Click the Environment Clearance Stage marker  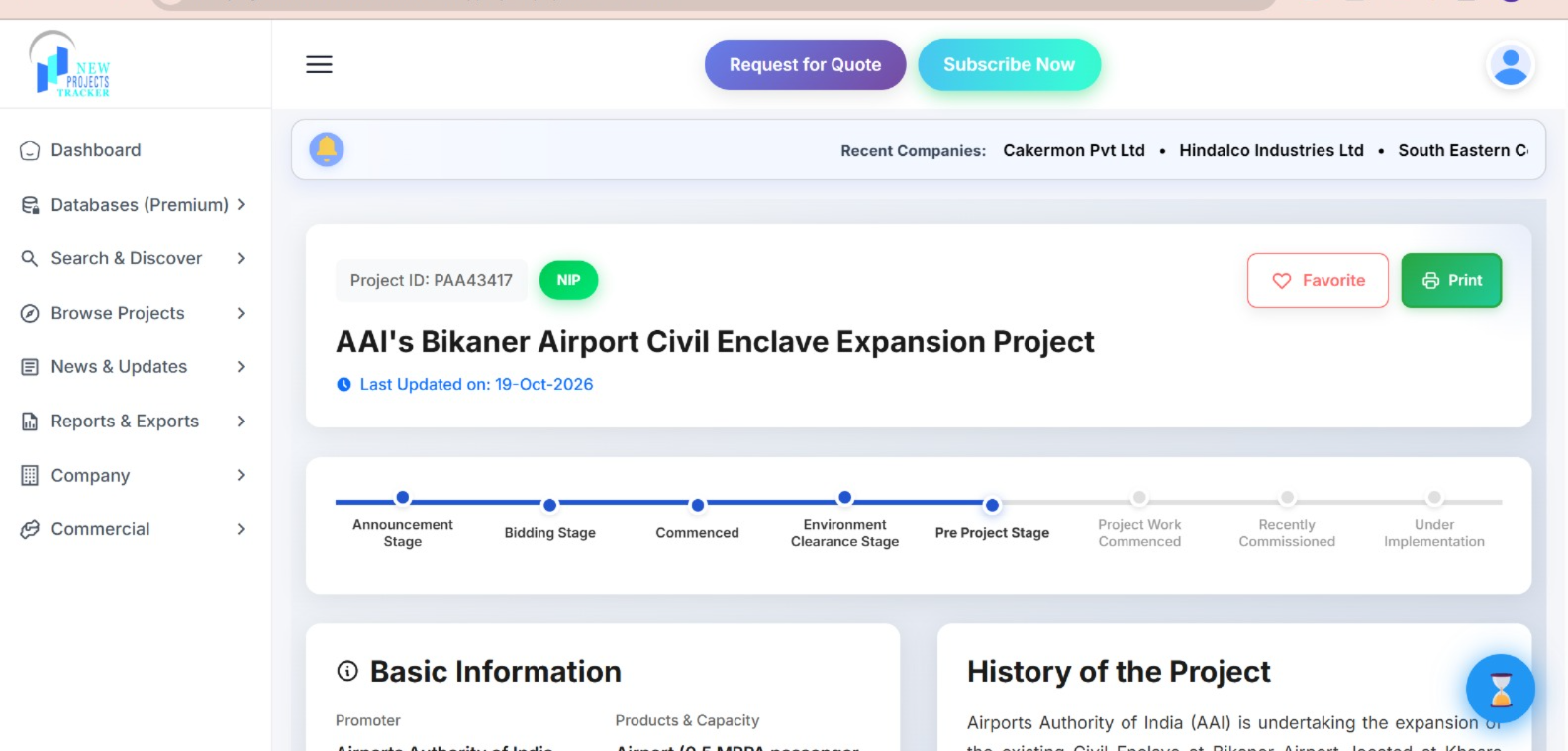[x=844, y=498]
